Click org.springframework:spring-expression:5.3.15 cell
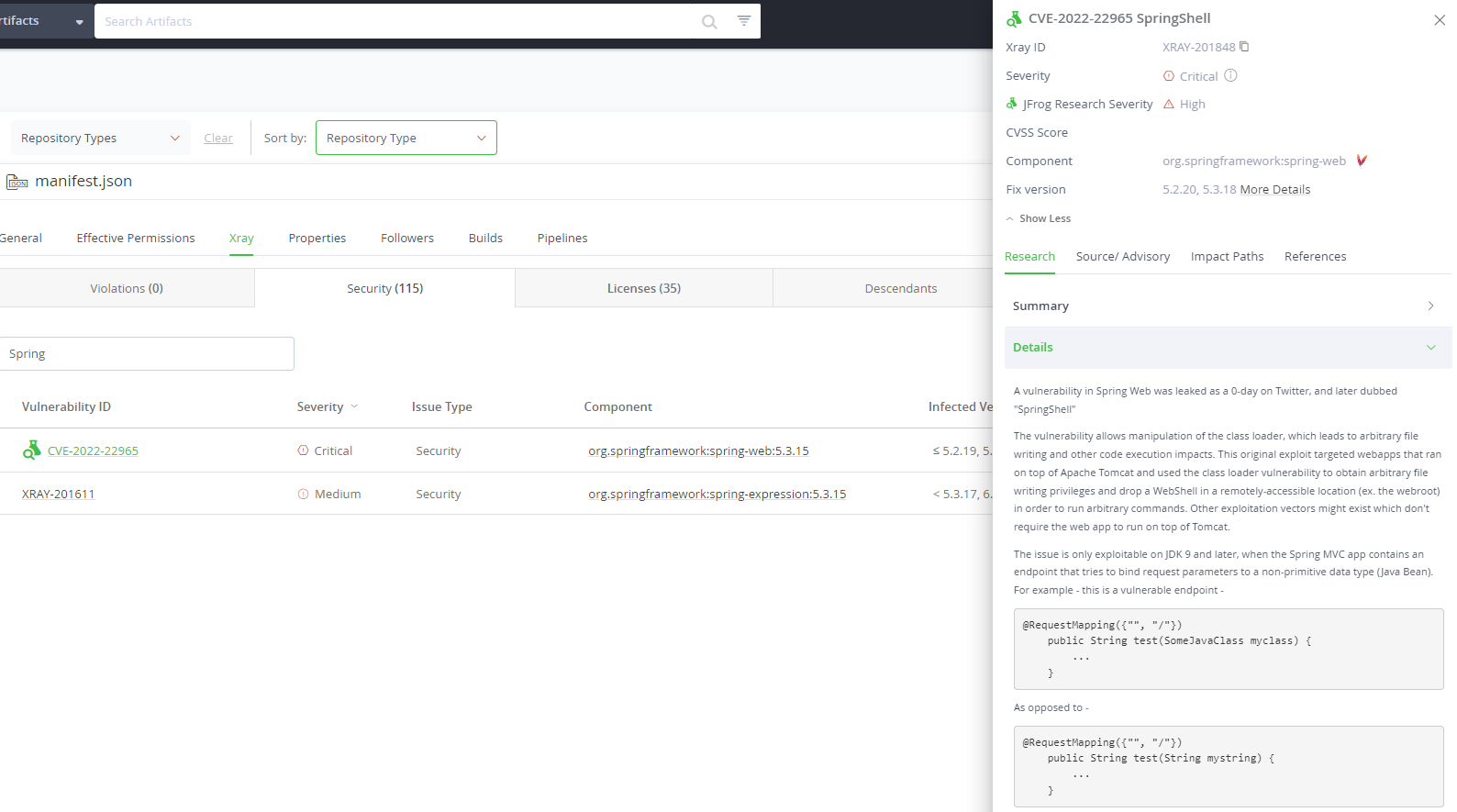Viewport: 1457px width, 812px height. (x=717, y=494)
